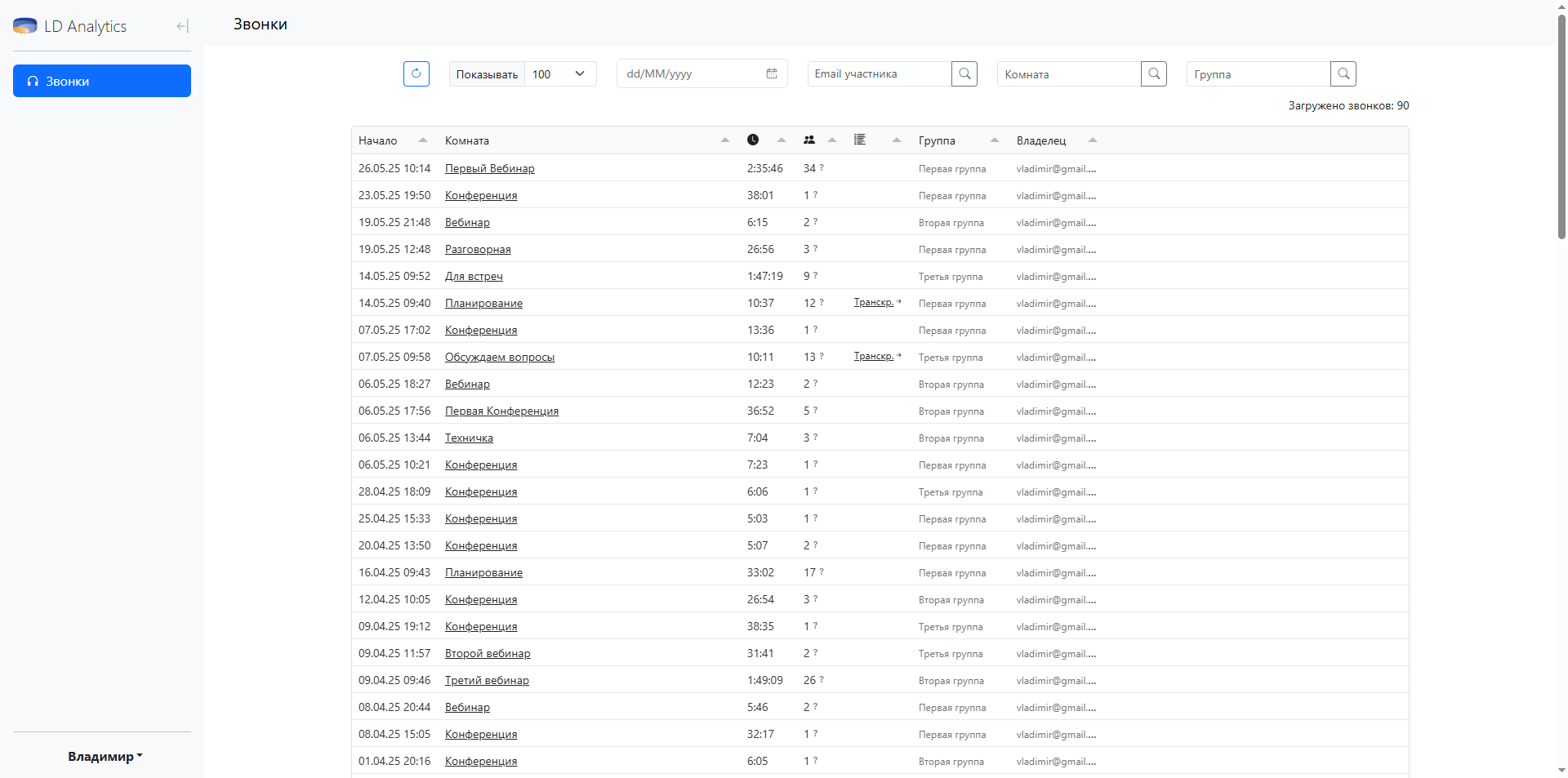Open the calendar date picker icon
Image resolution: width=1568 pixels, height=778 pixels.
tap(772, 73)
